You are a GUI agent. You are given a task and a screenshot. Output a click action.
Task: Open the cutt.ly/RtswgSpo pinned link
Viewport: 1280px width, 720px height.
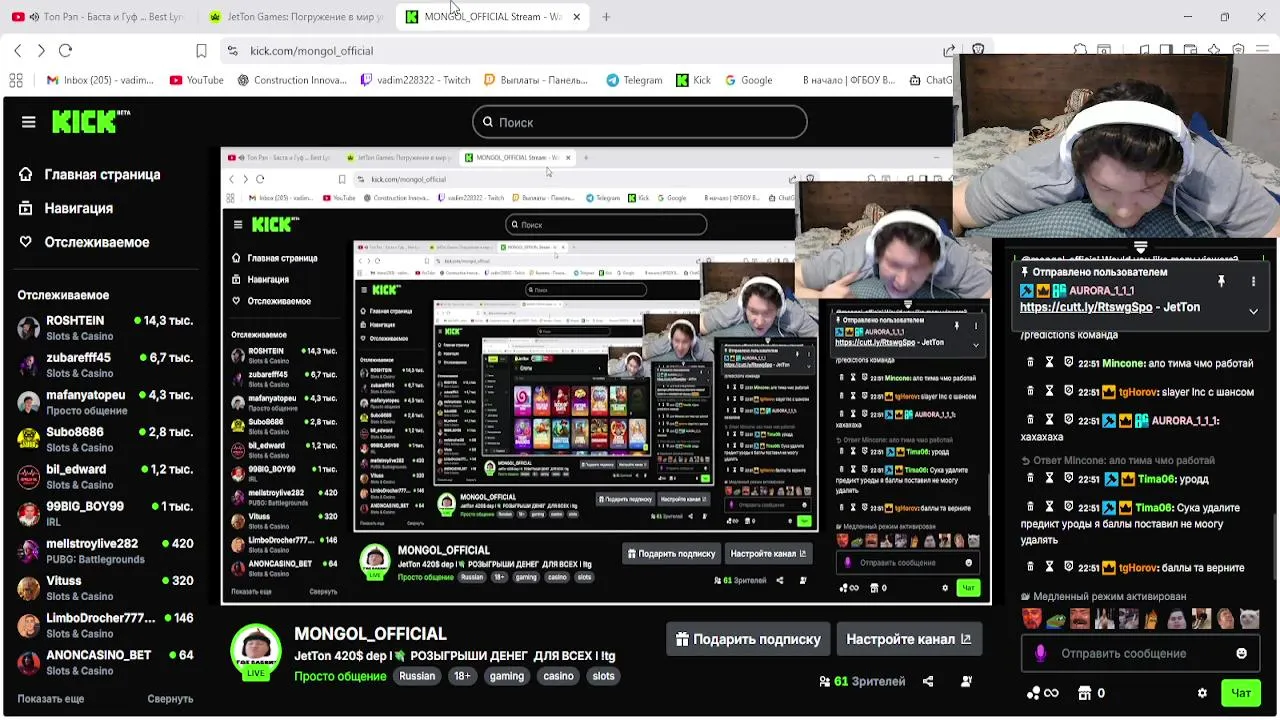pos(1086,307)
